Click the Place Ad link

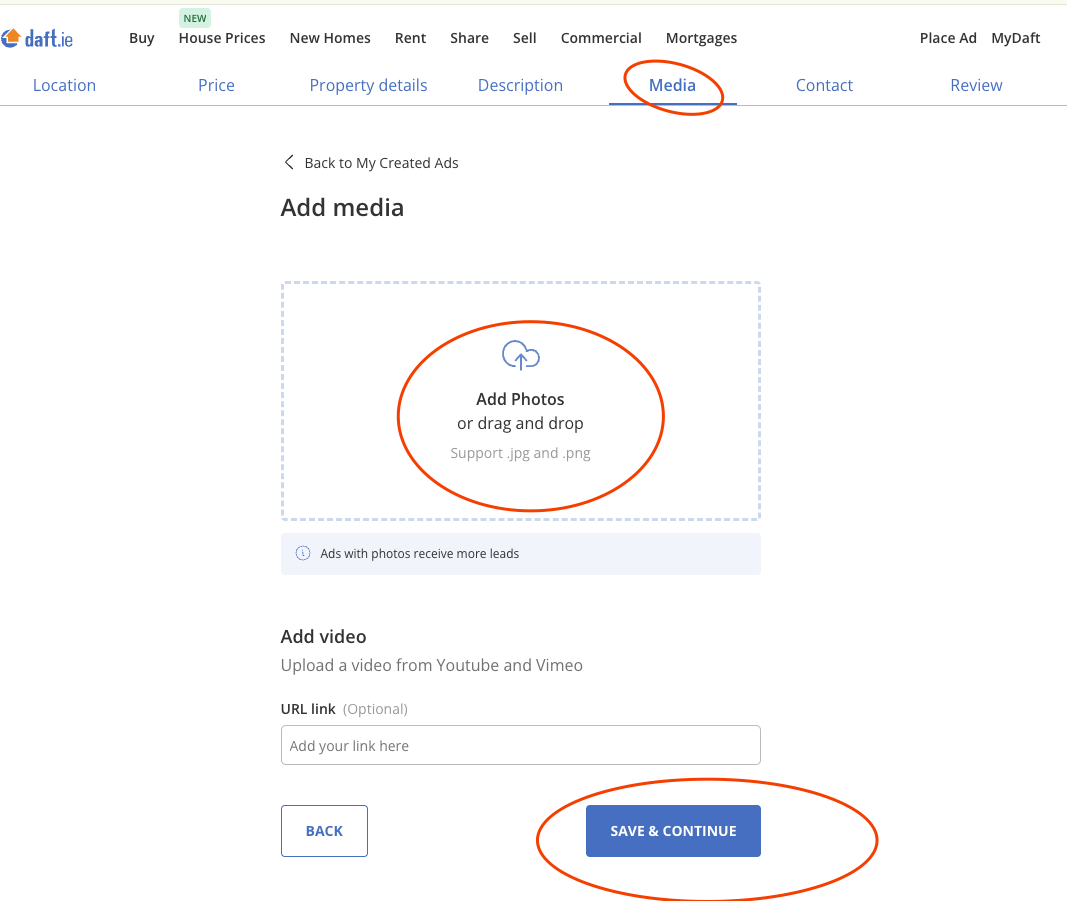[948, 38]
